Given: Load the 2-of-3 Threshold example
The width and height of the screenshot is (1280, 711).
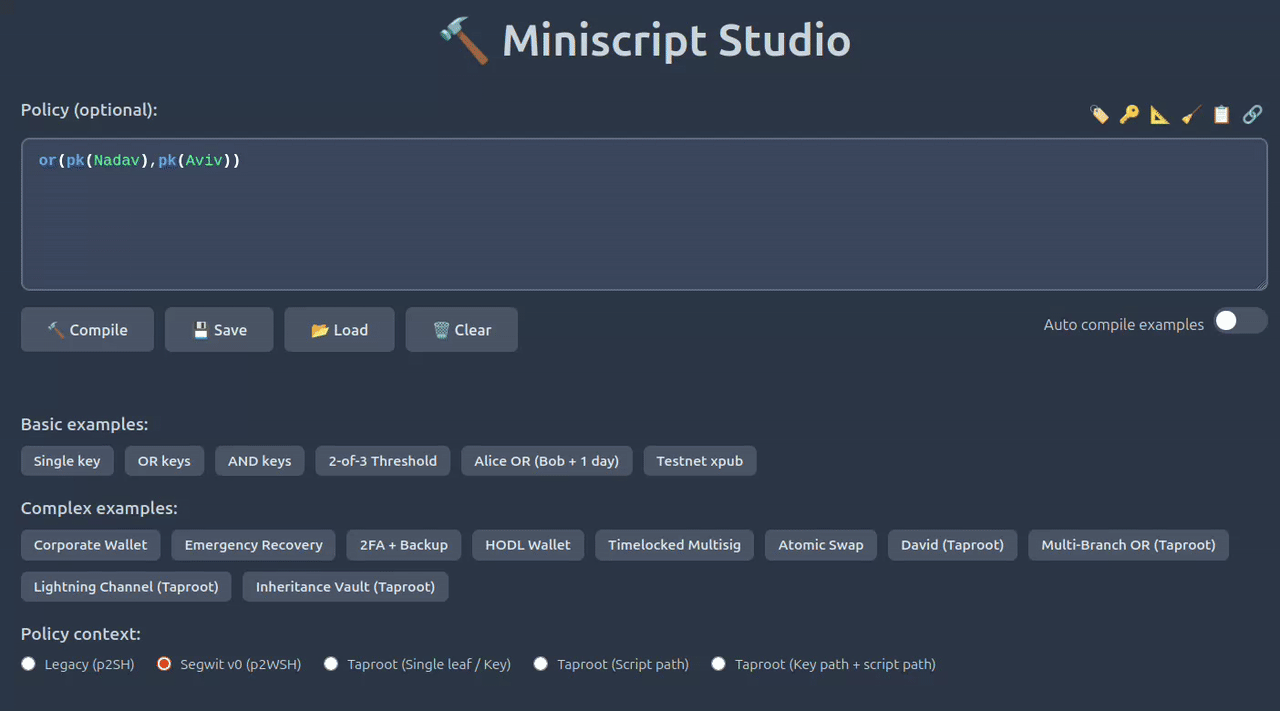Looking at the screenshot, I should pyautogui.click(x=383, y=461).
